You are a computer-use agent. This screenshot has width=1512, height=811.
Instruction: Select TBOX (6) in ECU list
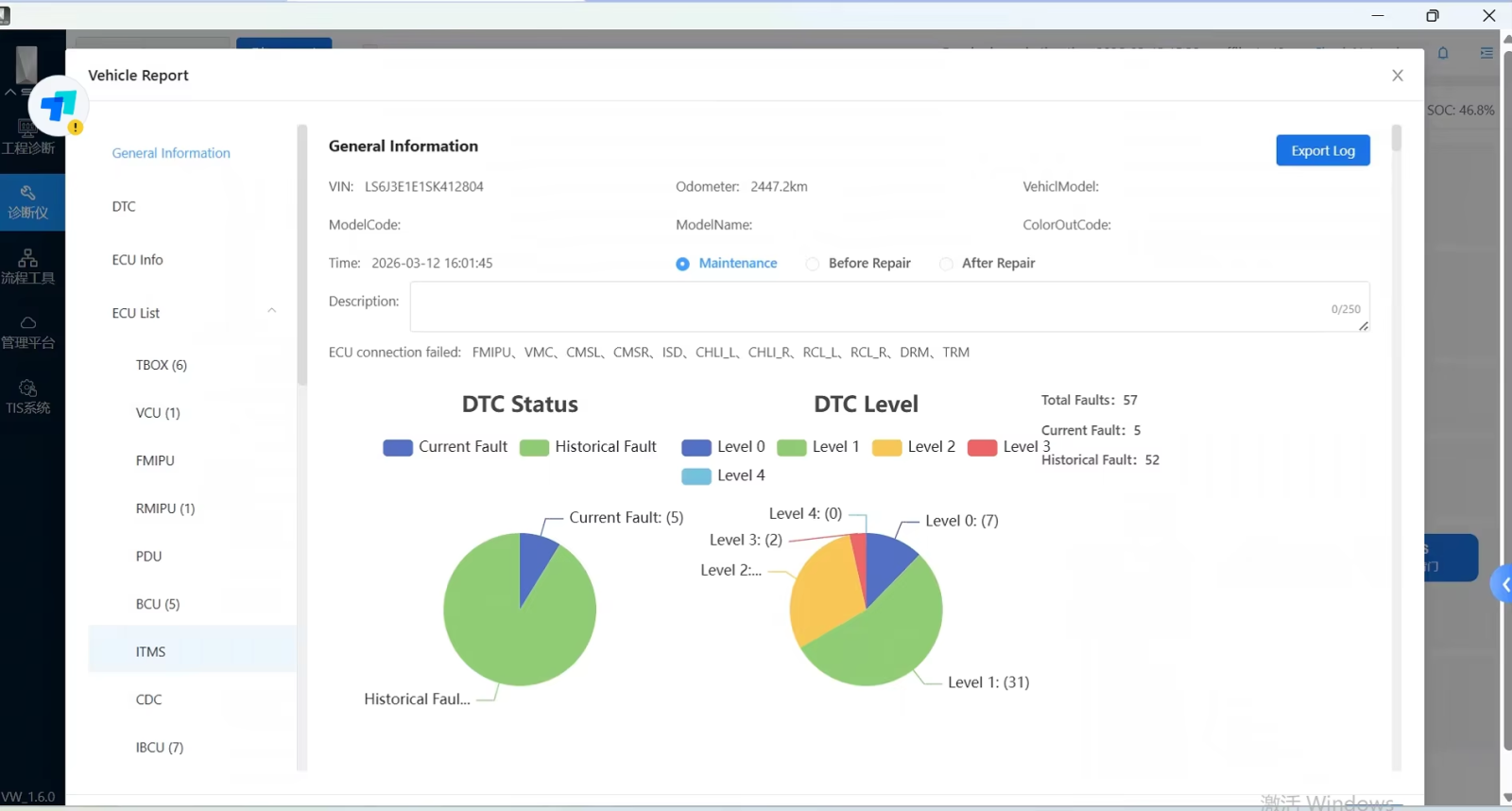161,365
